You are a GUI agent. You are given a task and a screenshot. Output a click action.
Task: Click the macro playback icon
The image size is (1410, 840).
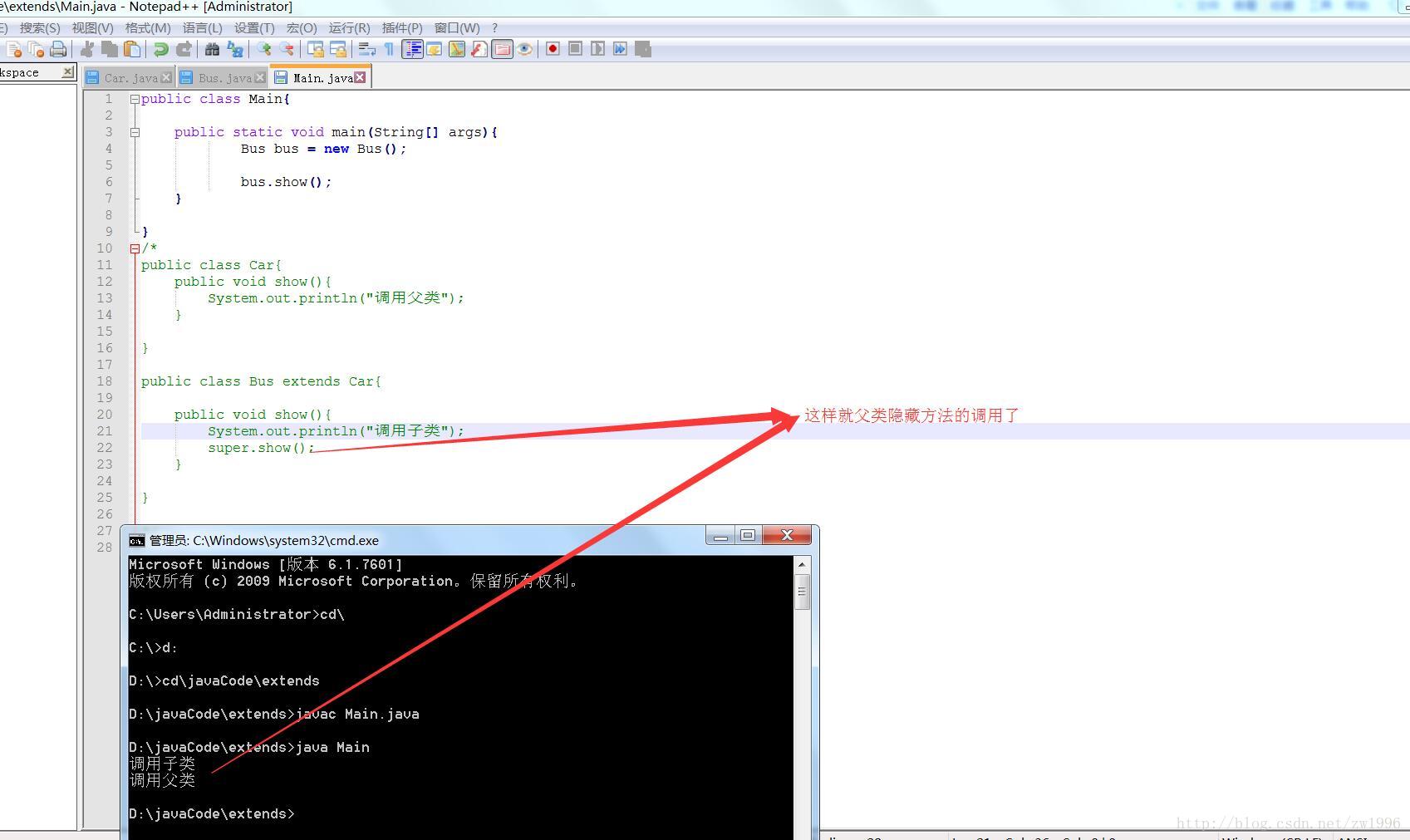click(x=597, y=49)
